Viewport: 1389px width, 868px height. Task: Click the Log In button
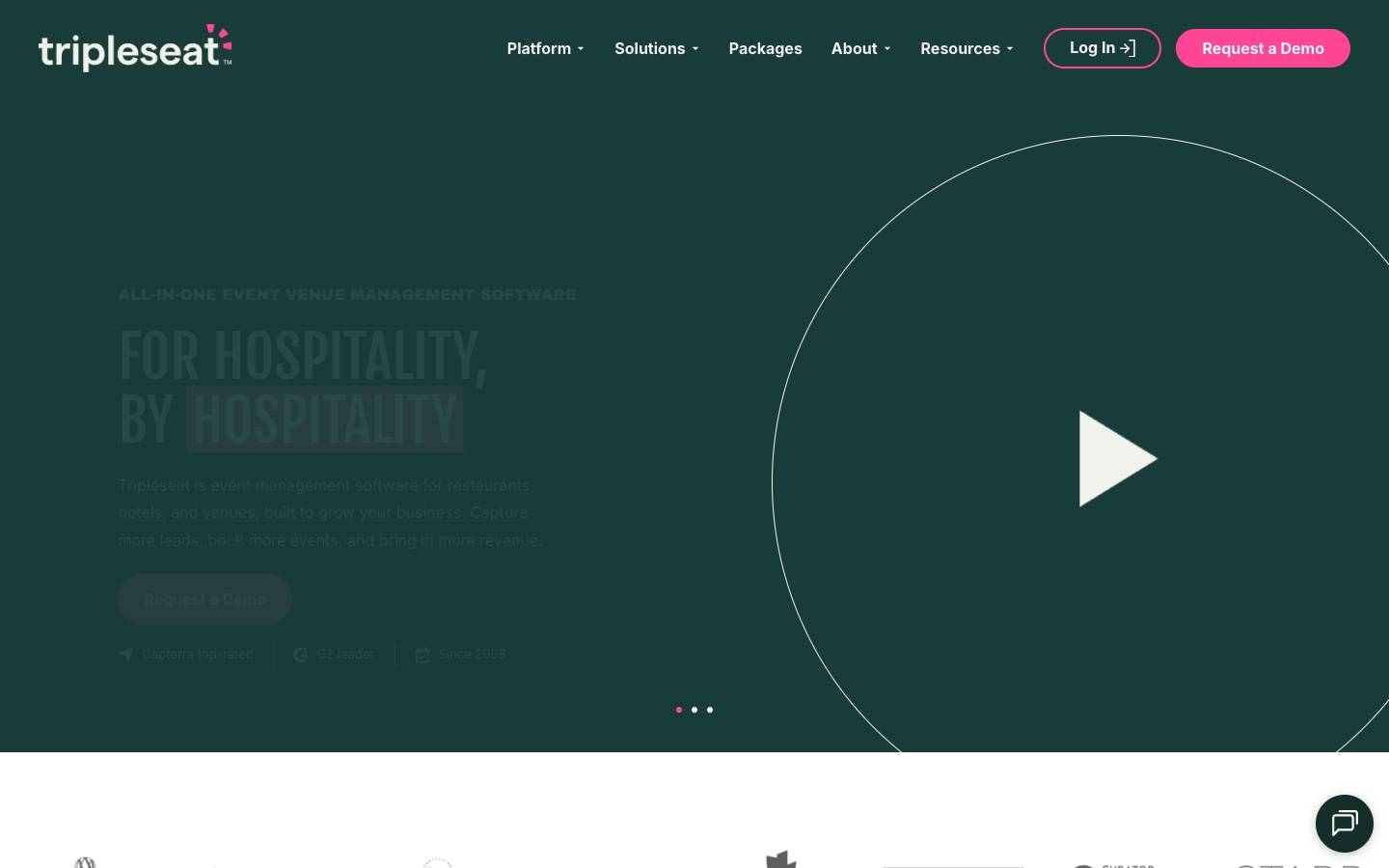point(1103,48)
